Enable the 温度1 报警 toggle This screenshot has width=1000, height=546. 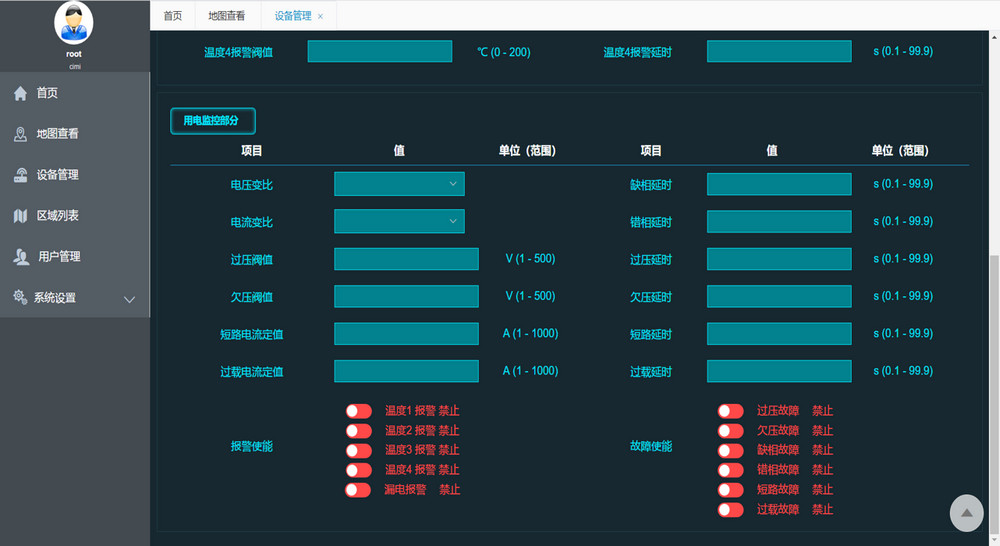(358, 411)
